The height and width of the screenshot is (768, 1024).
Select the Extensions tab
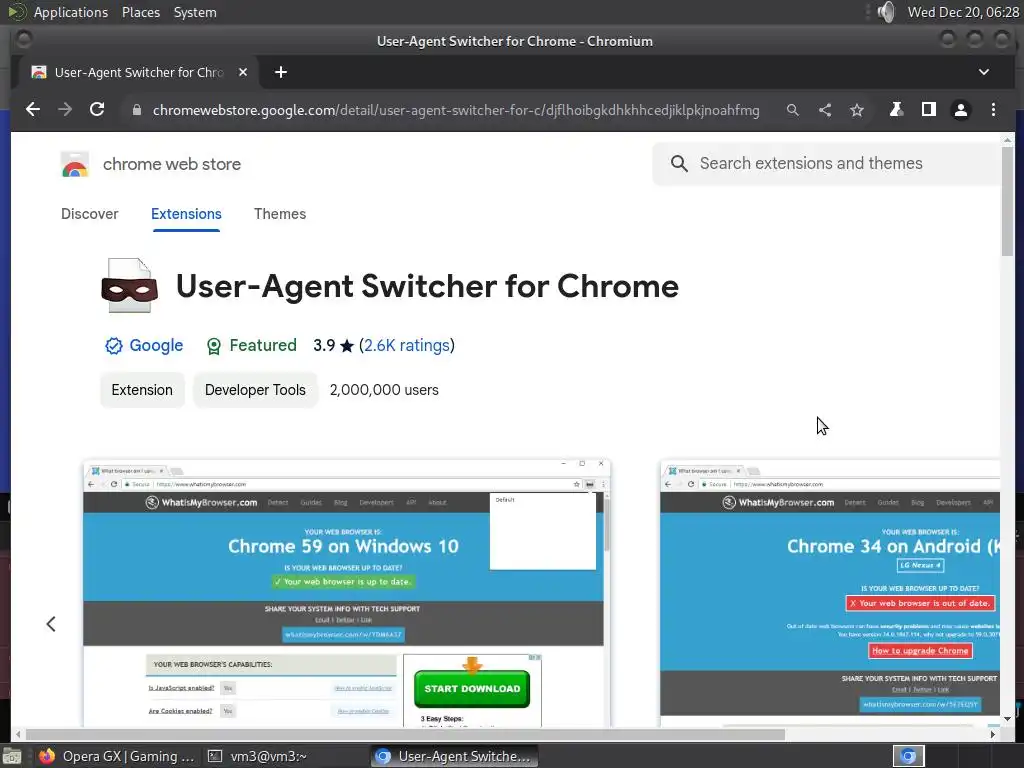click(186, 214)
